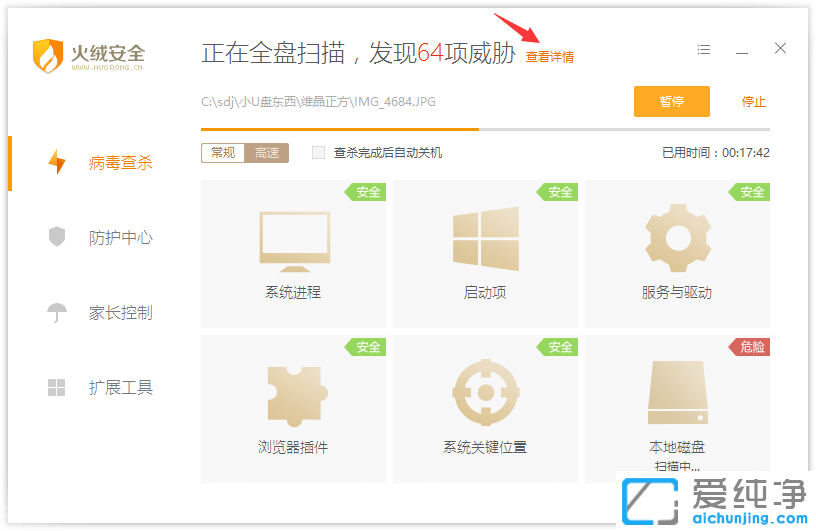Open 病毒查杀 in the sidebar
This screenshot has height=531, width=816.
point(120,162)
